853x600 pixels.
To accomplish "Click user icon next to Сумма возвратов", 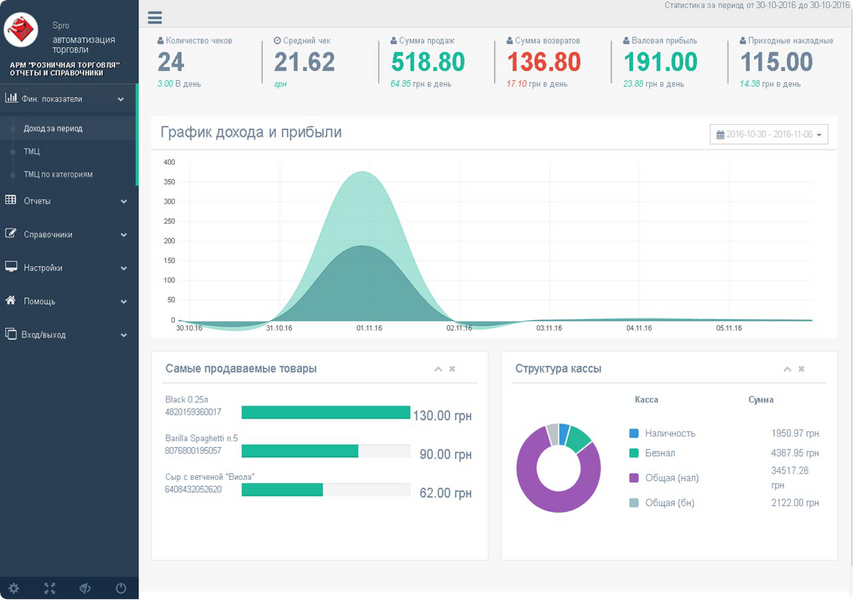I will click(510, 40).
